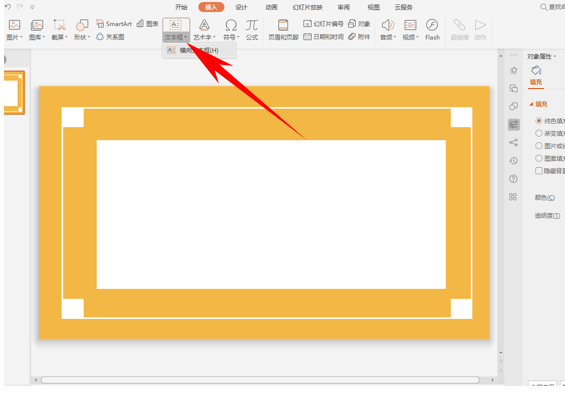This screenshot has width=565, height=393.
Task: Click the horizontal scrollbar below the slide
Action: point(260,380)
